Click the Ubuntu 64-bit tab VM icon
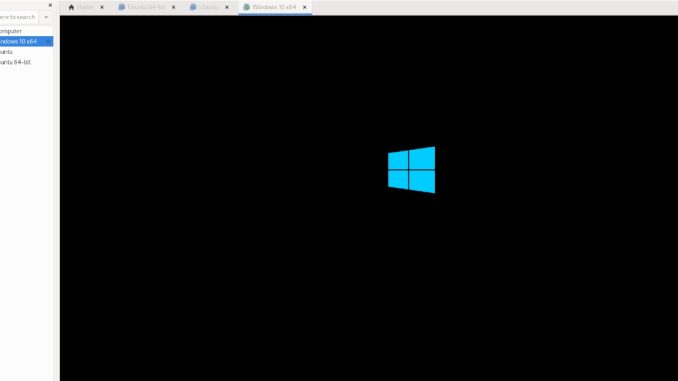This screenshot has width=678, height=381. click(122, 7)
